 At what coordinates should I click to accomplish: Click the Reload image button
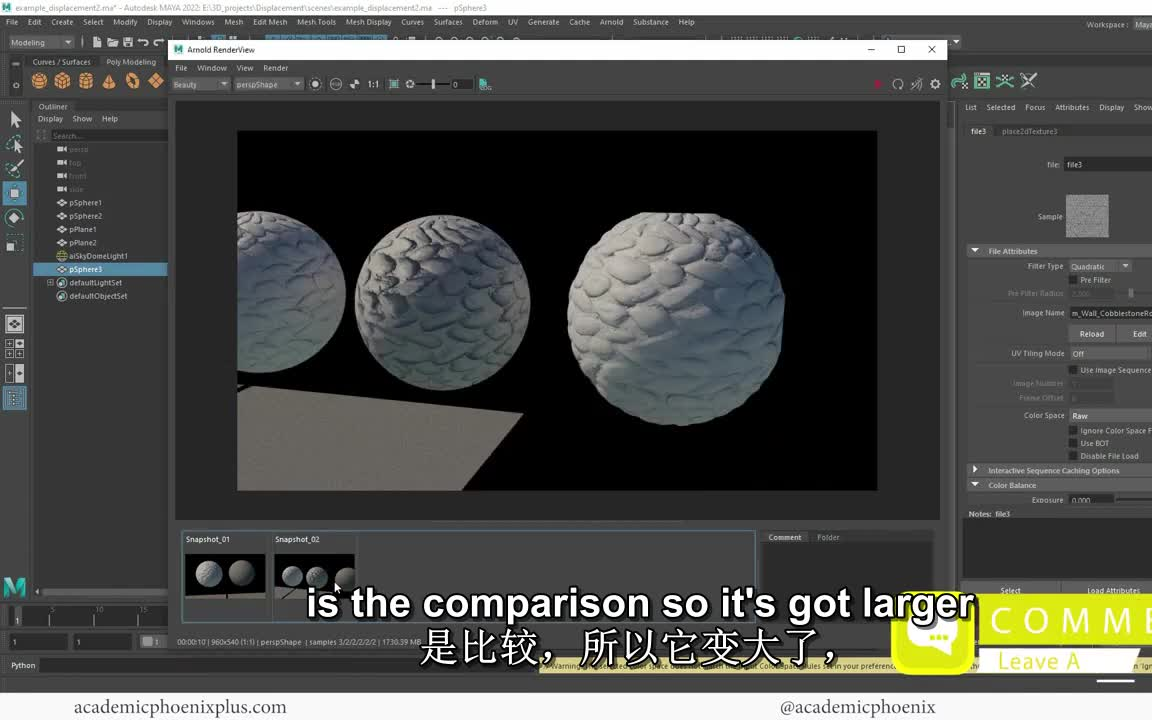pos(1092,334)
